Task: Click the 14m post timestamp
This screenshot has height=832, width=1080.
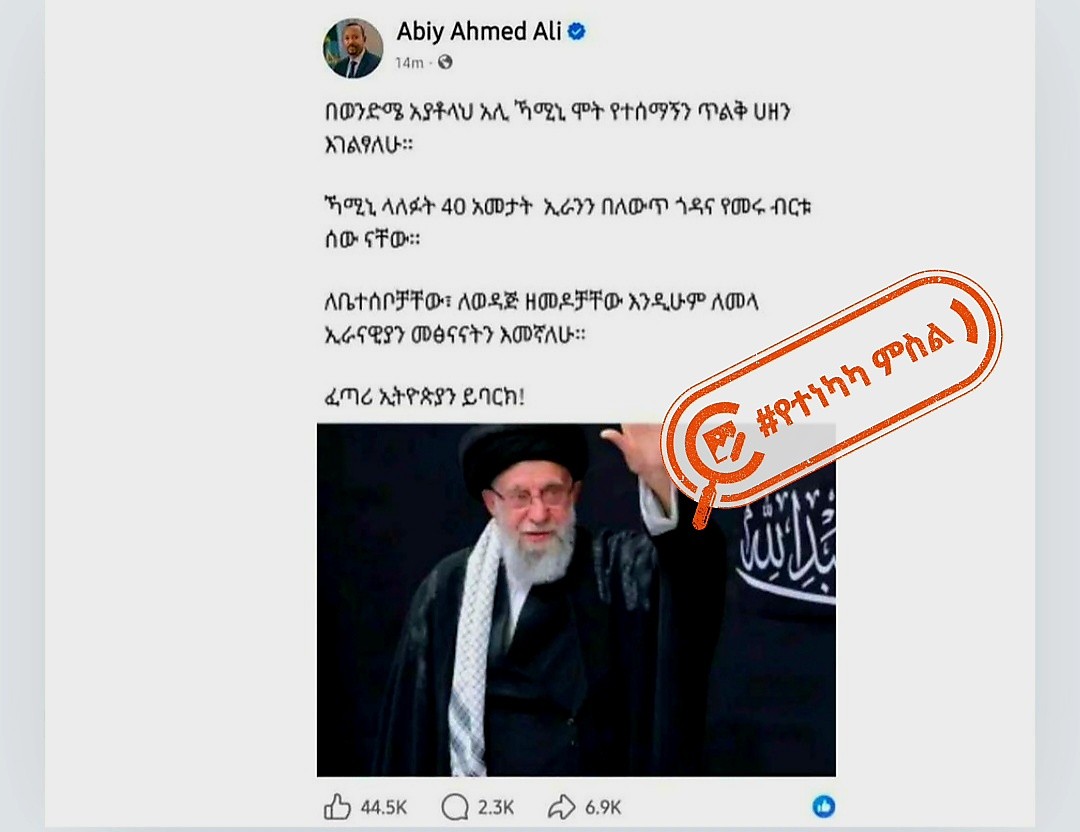Action: point(409,63)
